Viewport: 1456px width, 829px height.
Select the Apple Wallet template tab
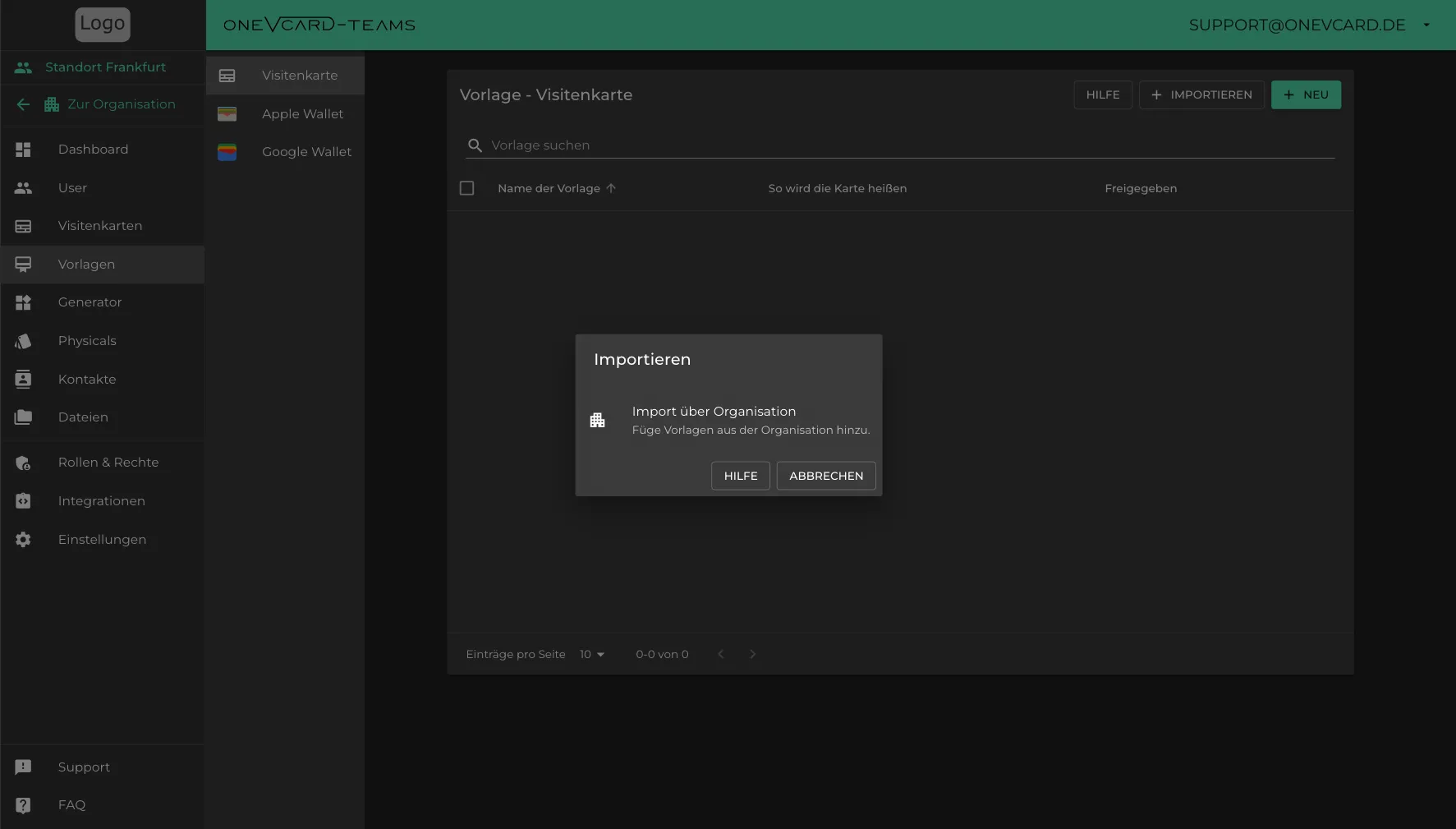tap(285, 114)
